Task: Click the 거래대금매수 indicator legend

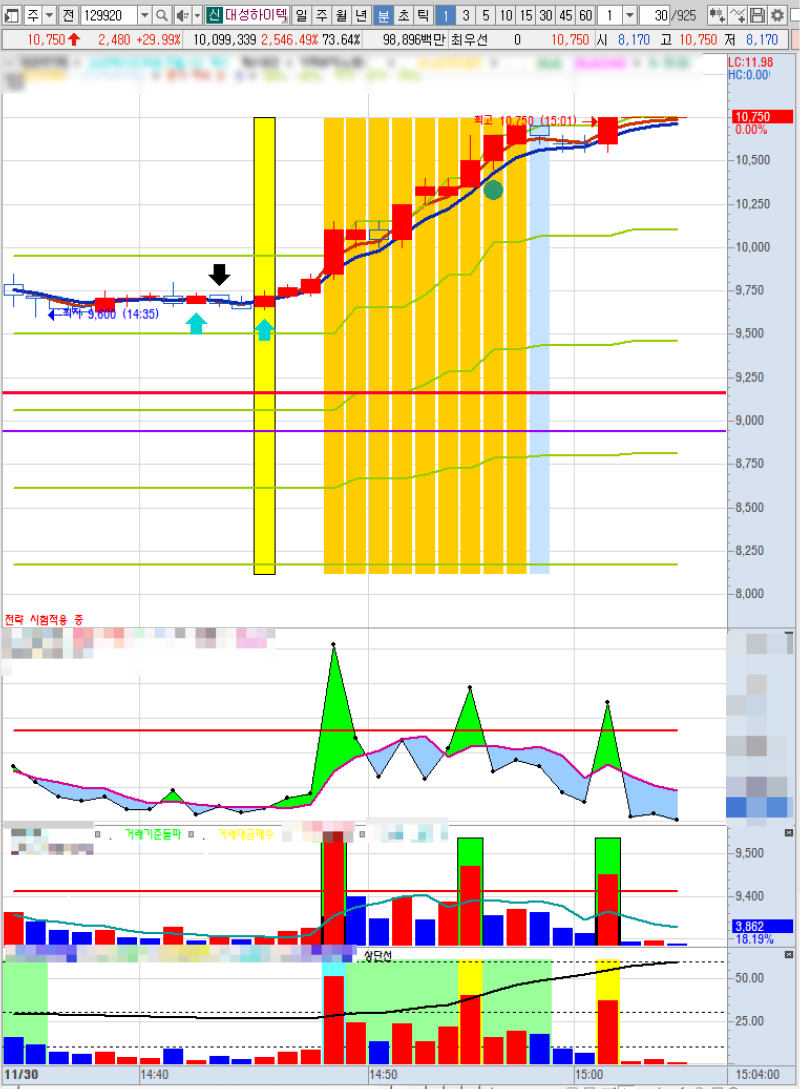Action: pos(247,834)
